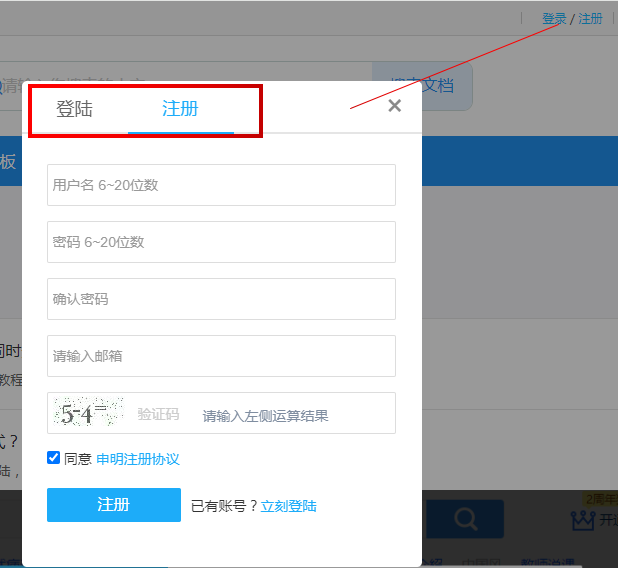Viewport: 618px width, 568px height.
Task: Open the 申明注册协议 link
Action: 137,459
